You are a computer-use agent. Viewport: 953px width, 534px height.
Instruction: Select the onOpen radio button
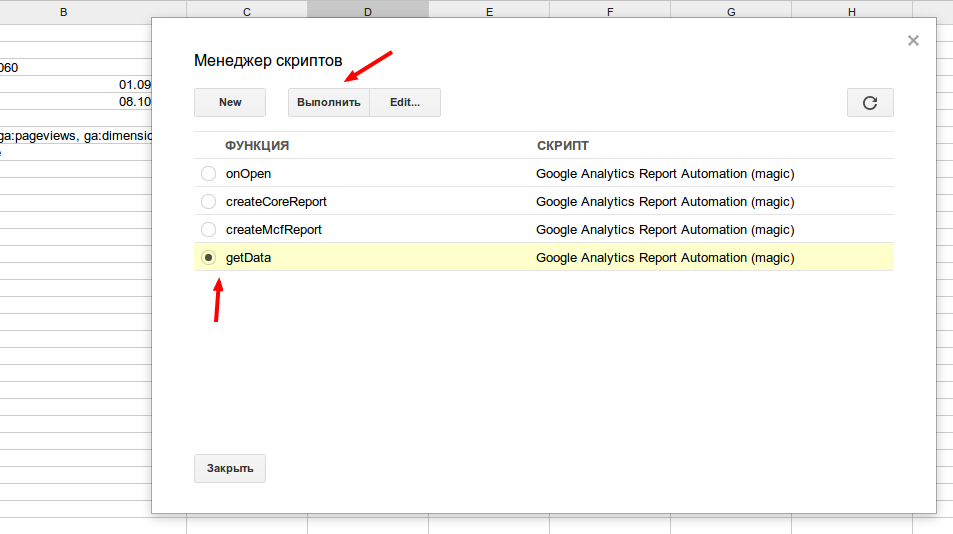pos(208,174)
